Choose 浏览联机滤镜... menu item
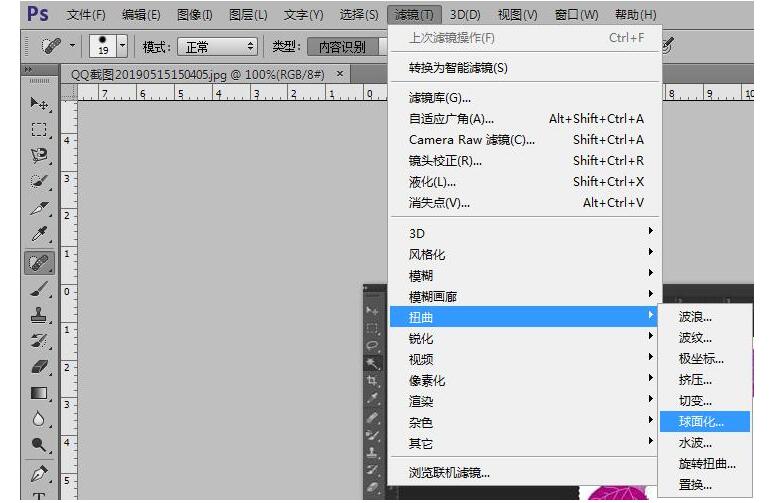775x503 pixels. pyautogui.click(x=525, y=473)
